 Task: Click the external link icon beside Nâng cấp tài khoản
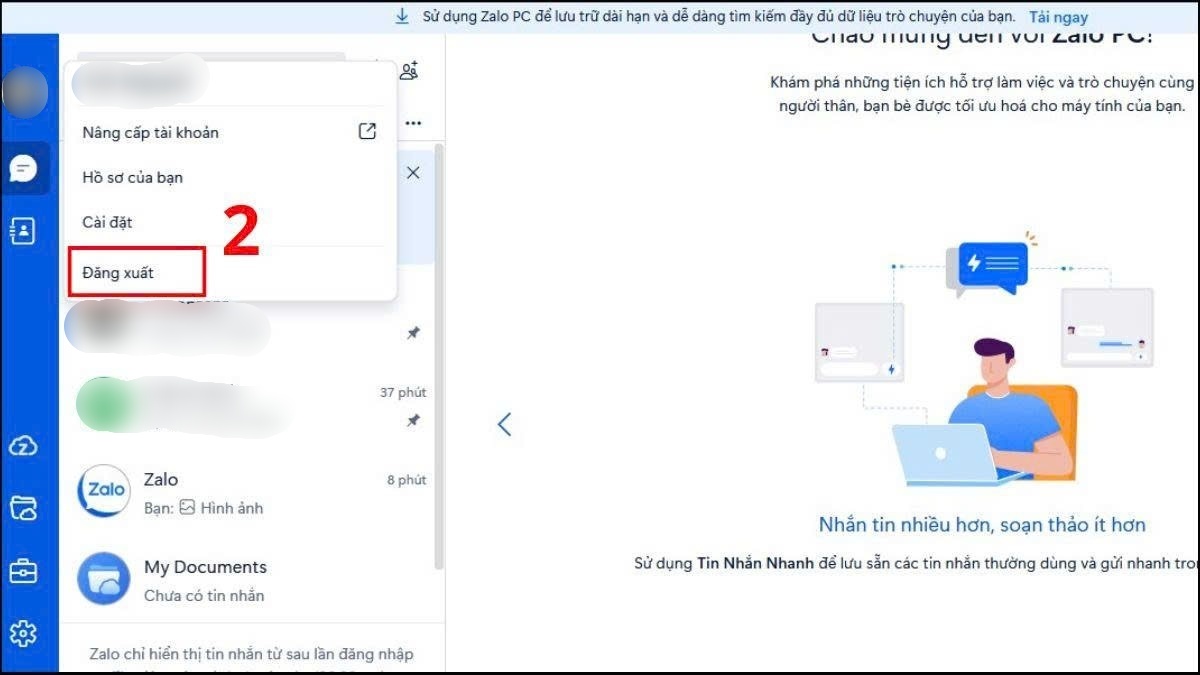(x=367, y=131)
